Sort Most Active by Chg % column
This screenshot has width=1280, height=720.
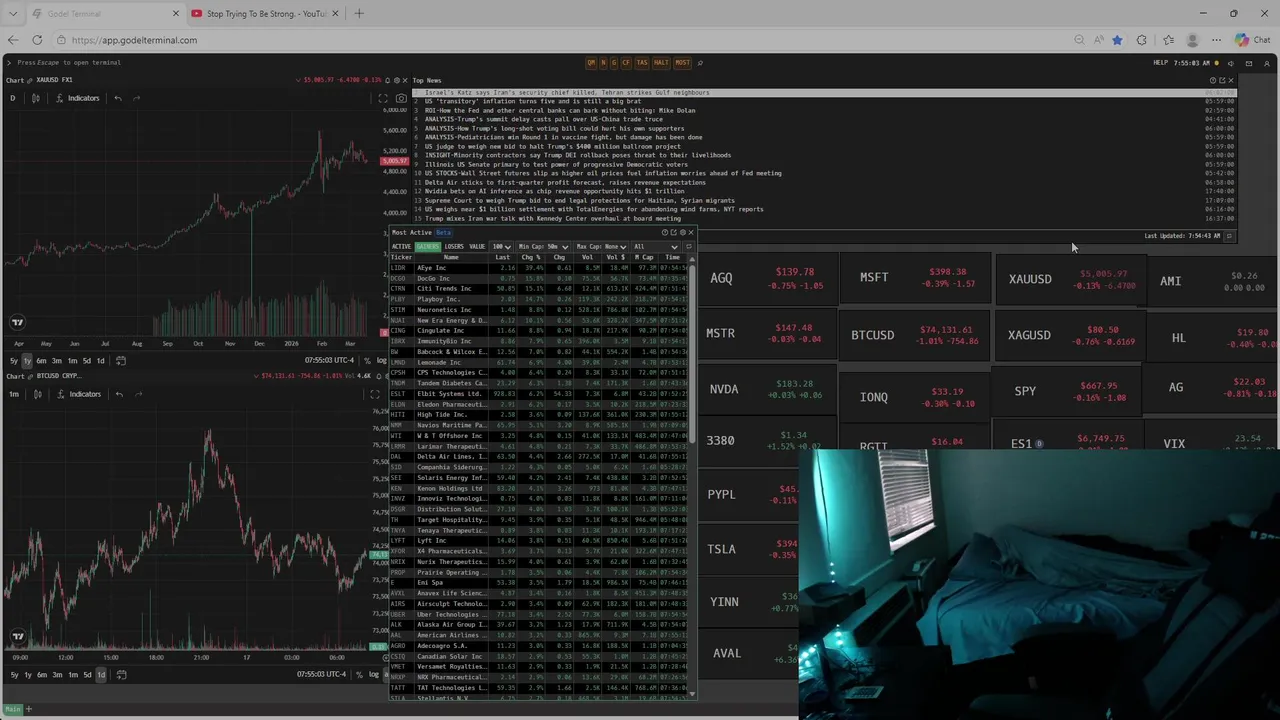531,258
